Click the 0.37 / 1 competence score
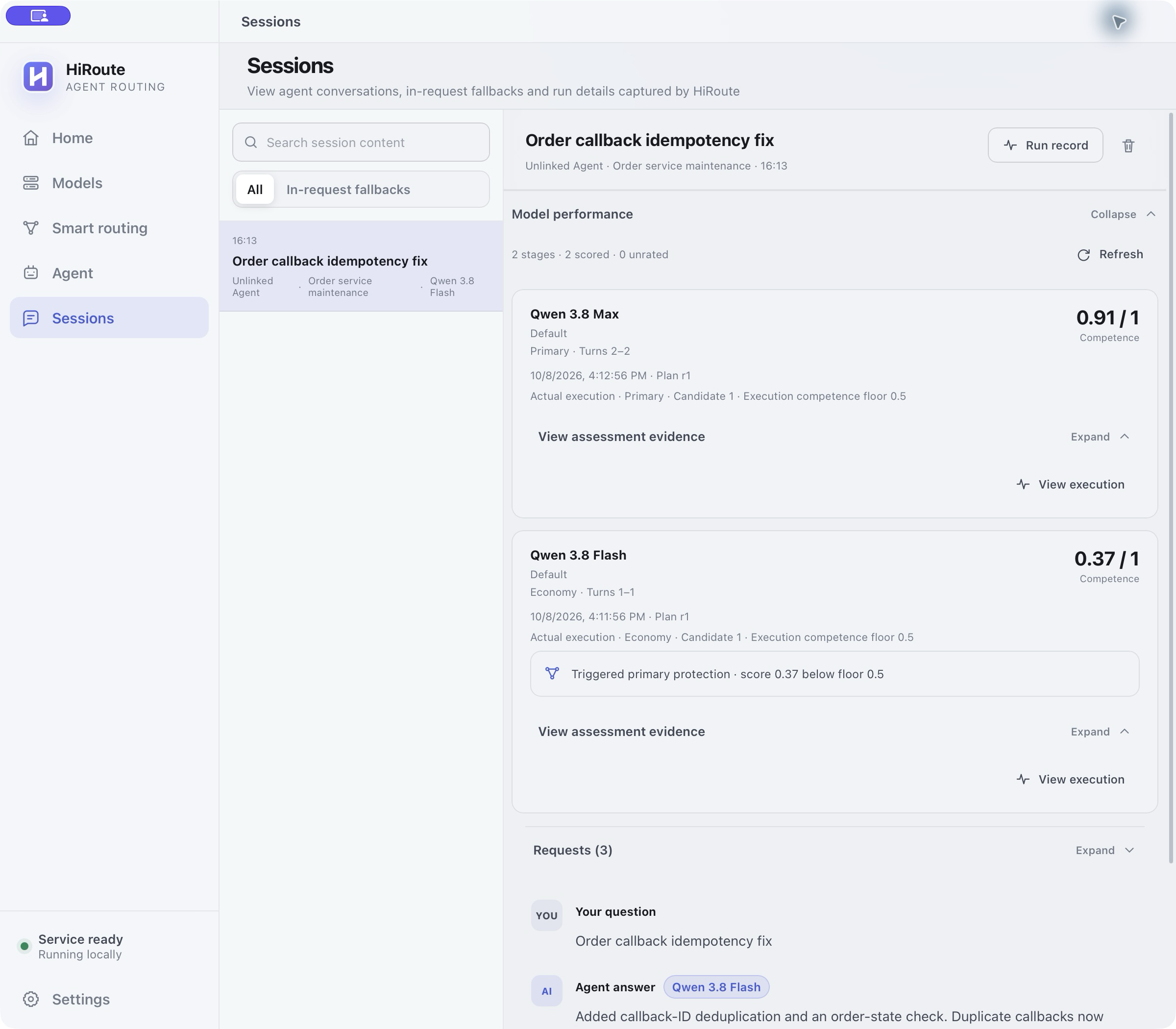1176x1029 pixels. (1106, 559)
